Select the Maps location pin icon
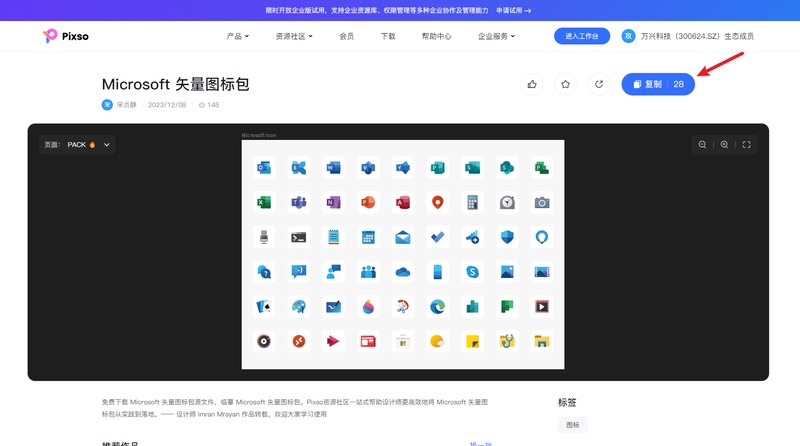Image resolution: width=800 pixels, height=446 pixels. (437, 203)
